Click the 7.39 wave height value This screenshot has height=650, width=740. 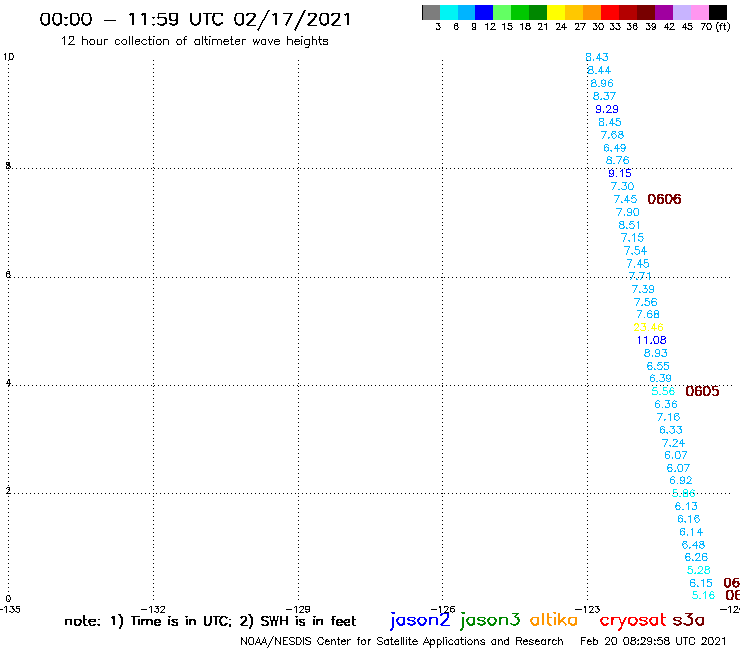[x=643, y=289]
